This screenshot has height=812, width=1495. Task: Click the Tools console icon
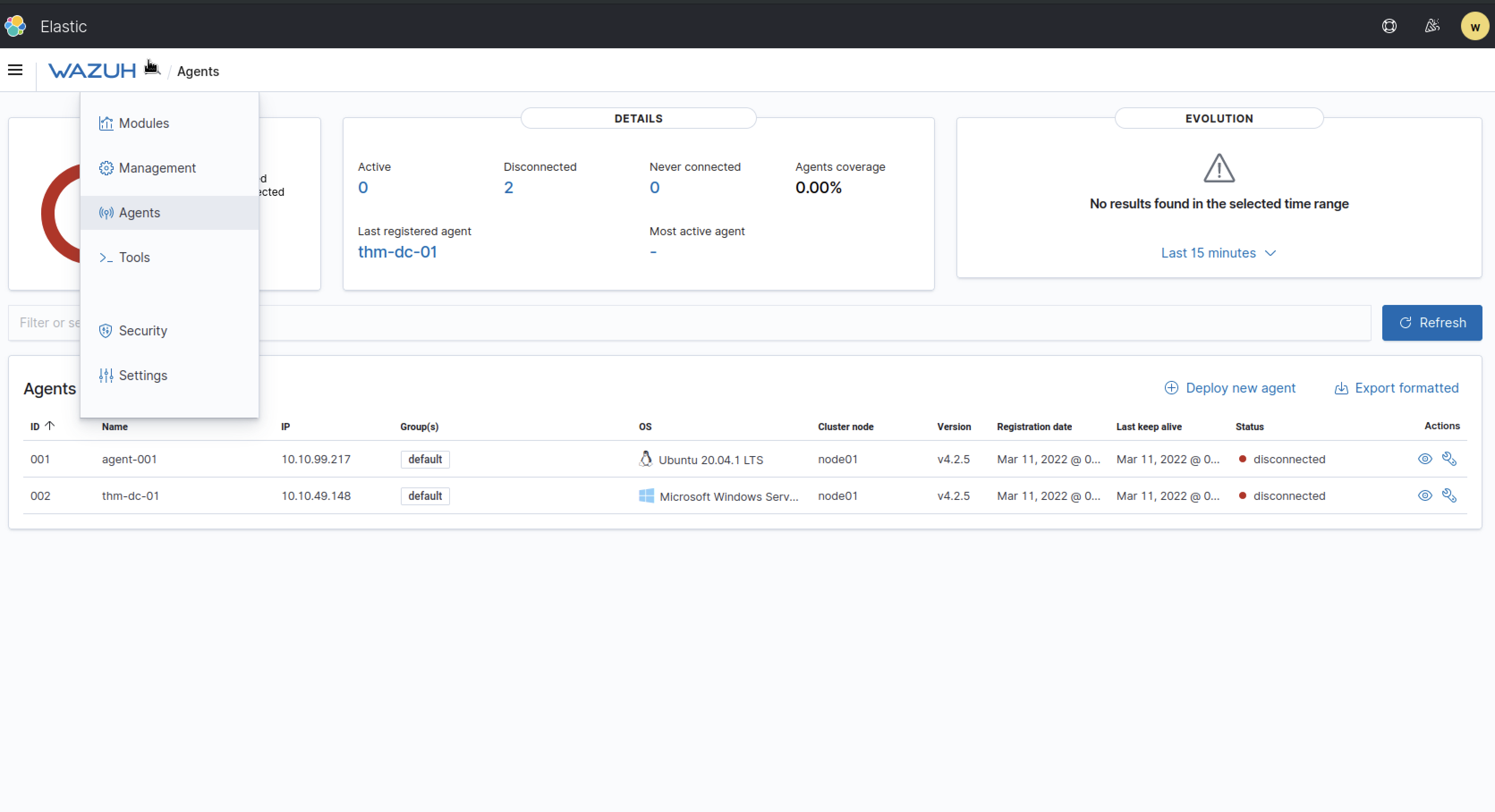click(x=106, y=258)
